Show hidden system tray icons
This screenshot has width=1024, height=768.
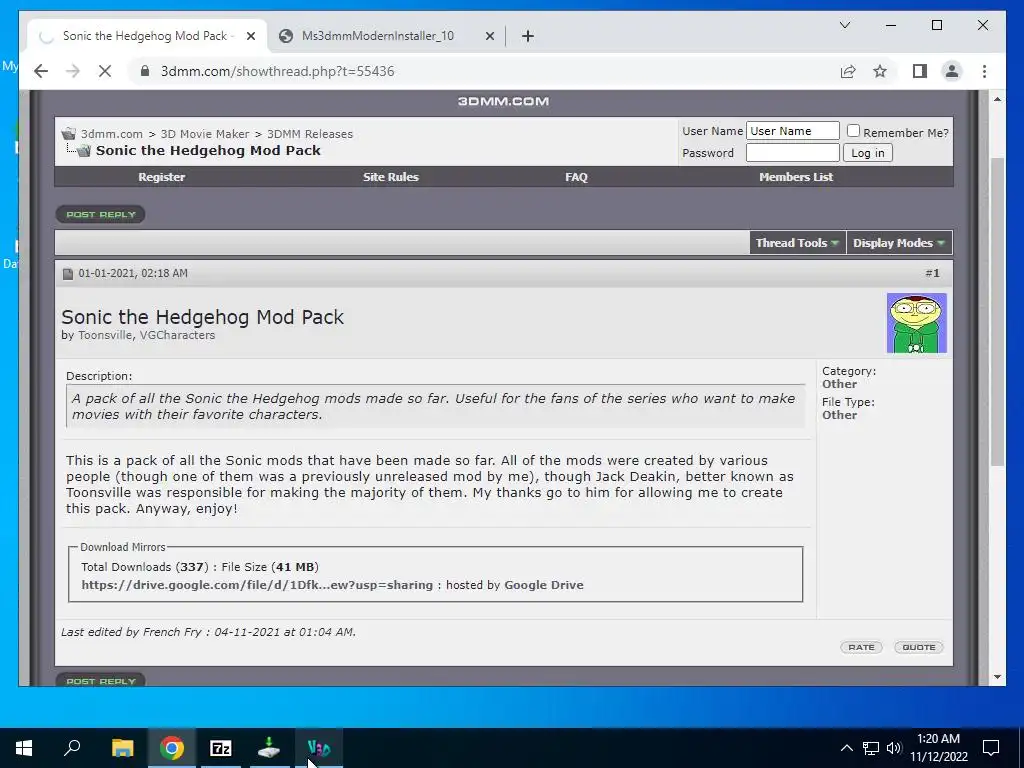click(846, 748)
